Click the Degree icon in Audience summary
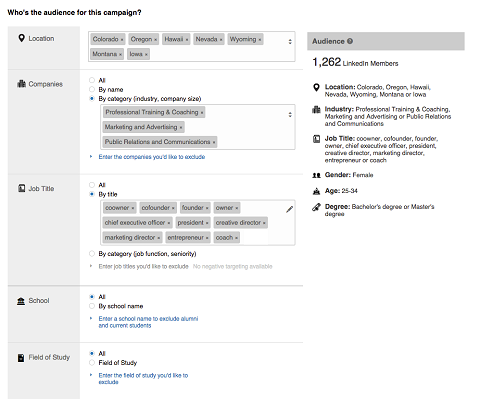The image size is (480, 399). (316, 207)
